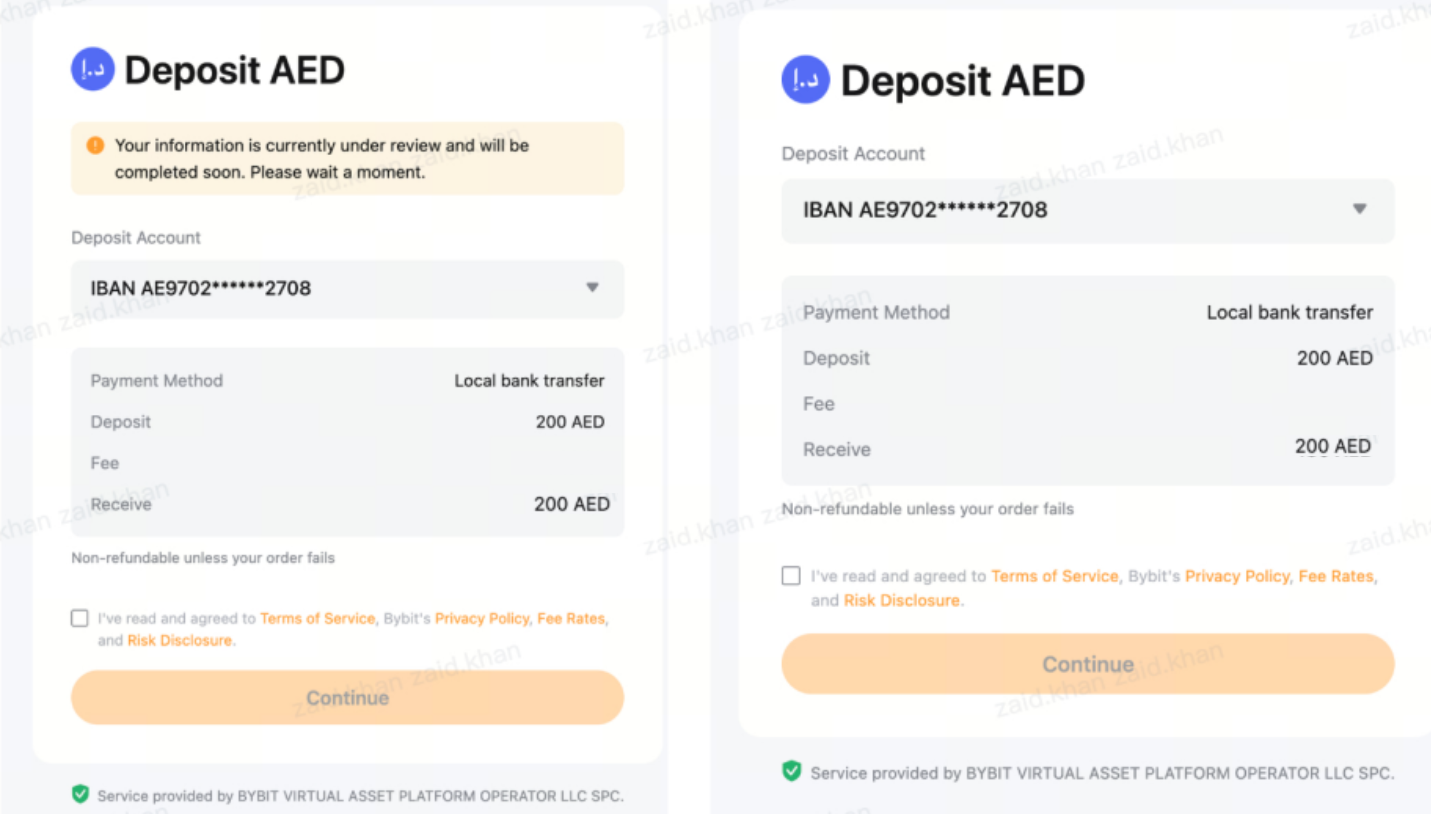Screen dimensions: 1431x814
Task: Tick the agreement checkbox in right panel
Action: tap(791, 576)
